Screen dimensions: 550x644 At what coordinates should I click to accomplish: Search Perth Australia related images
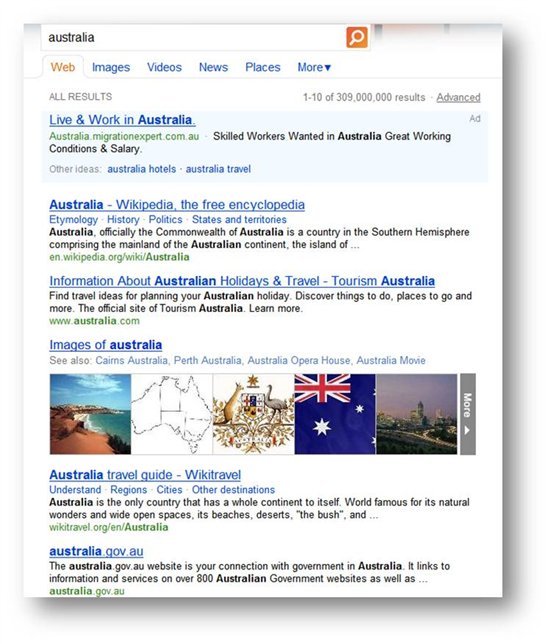pyautogui.click(x=207, y=361)
